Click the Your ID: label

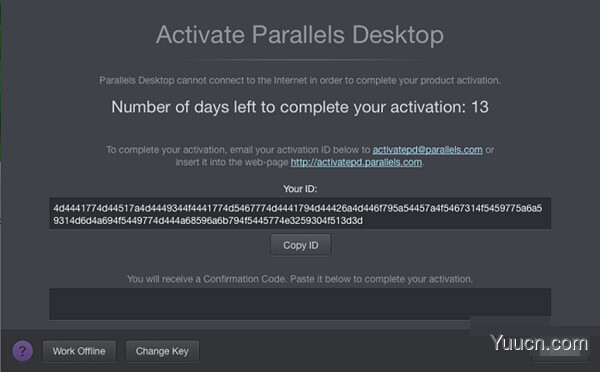coord(300,189)
